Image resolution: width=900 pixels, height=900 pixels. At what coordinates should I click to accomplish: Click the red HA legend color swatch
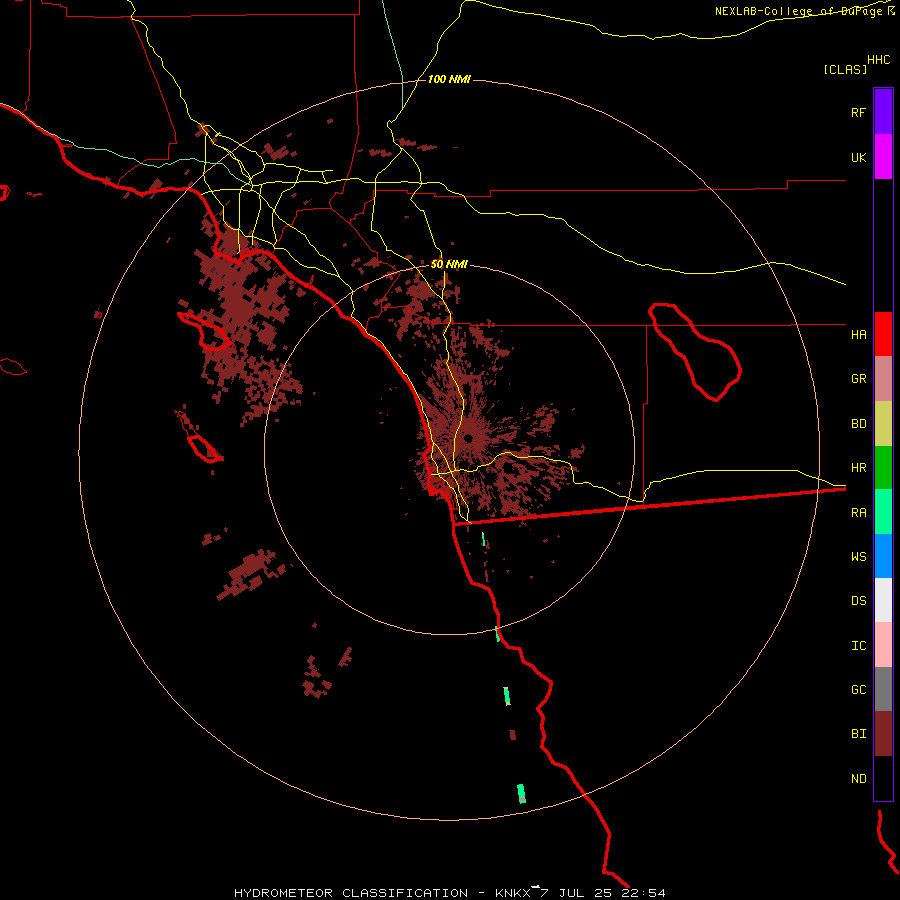[883, 334]
